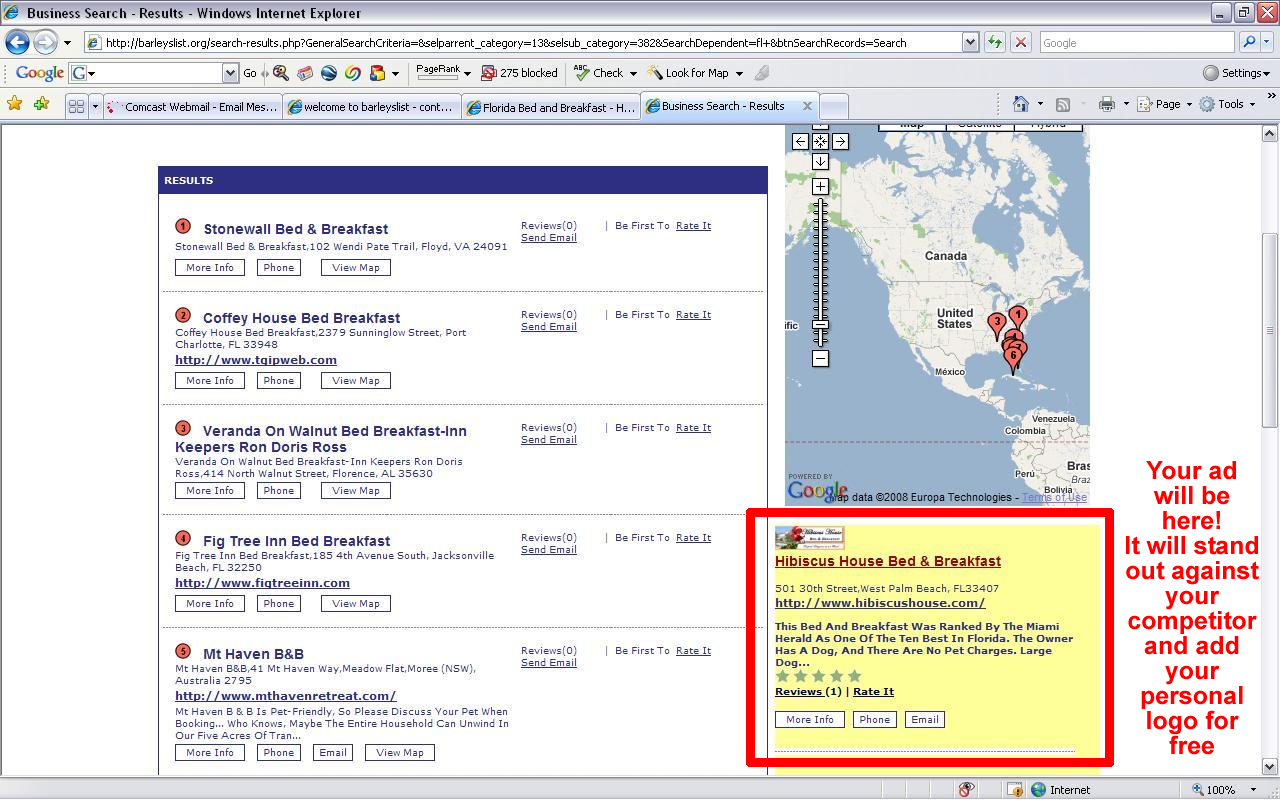
Task: Open the address bar URL dropdown
Action: 970,43
